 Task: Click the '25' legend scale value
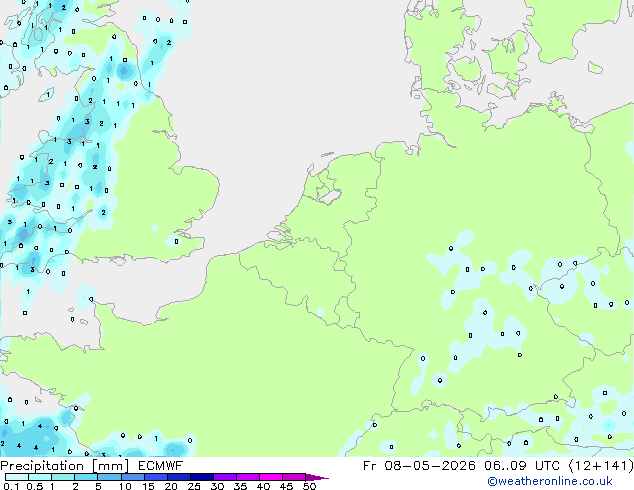pyautogui.click(x=194, y=486)
